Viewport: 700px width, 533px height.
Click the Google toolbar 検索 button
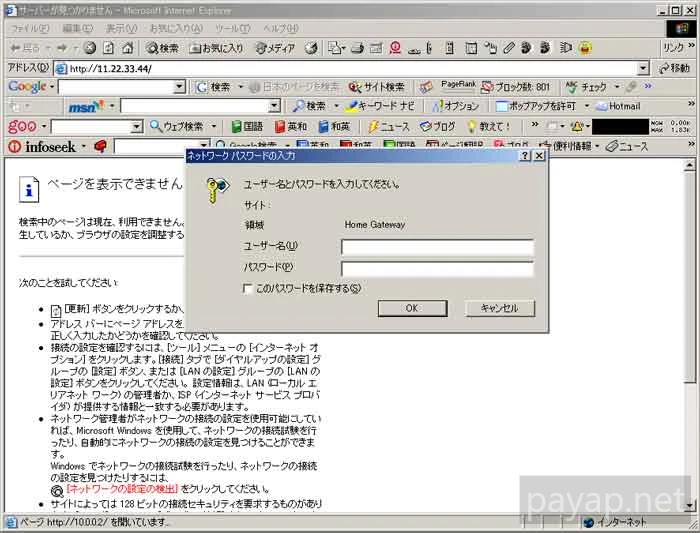coord(214,87)
